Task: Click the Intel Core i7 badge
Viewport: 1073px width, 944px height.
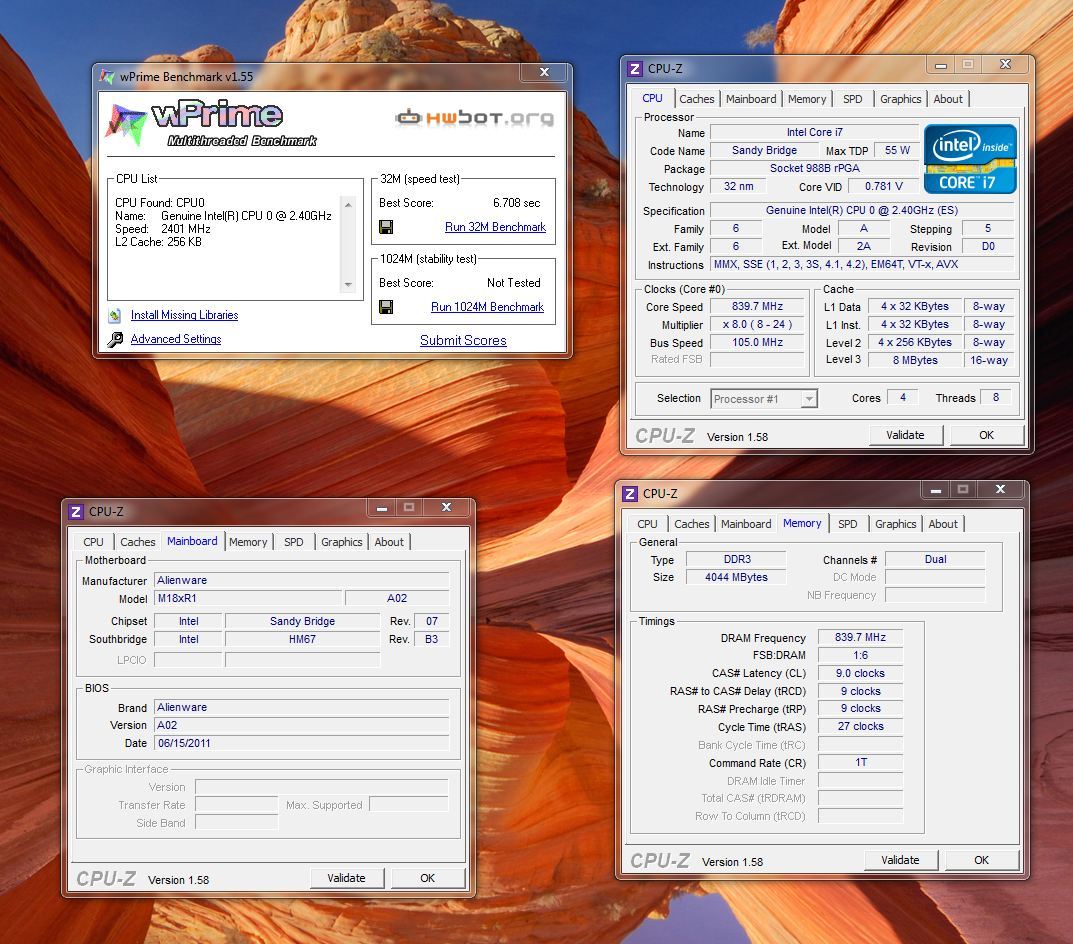Action: pyautogui.click(x=970, y=159)
